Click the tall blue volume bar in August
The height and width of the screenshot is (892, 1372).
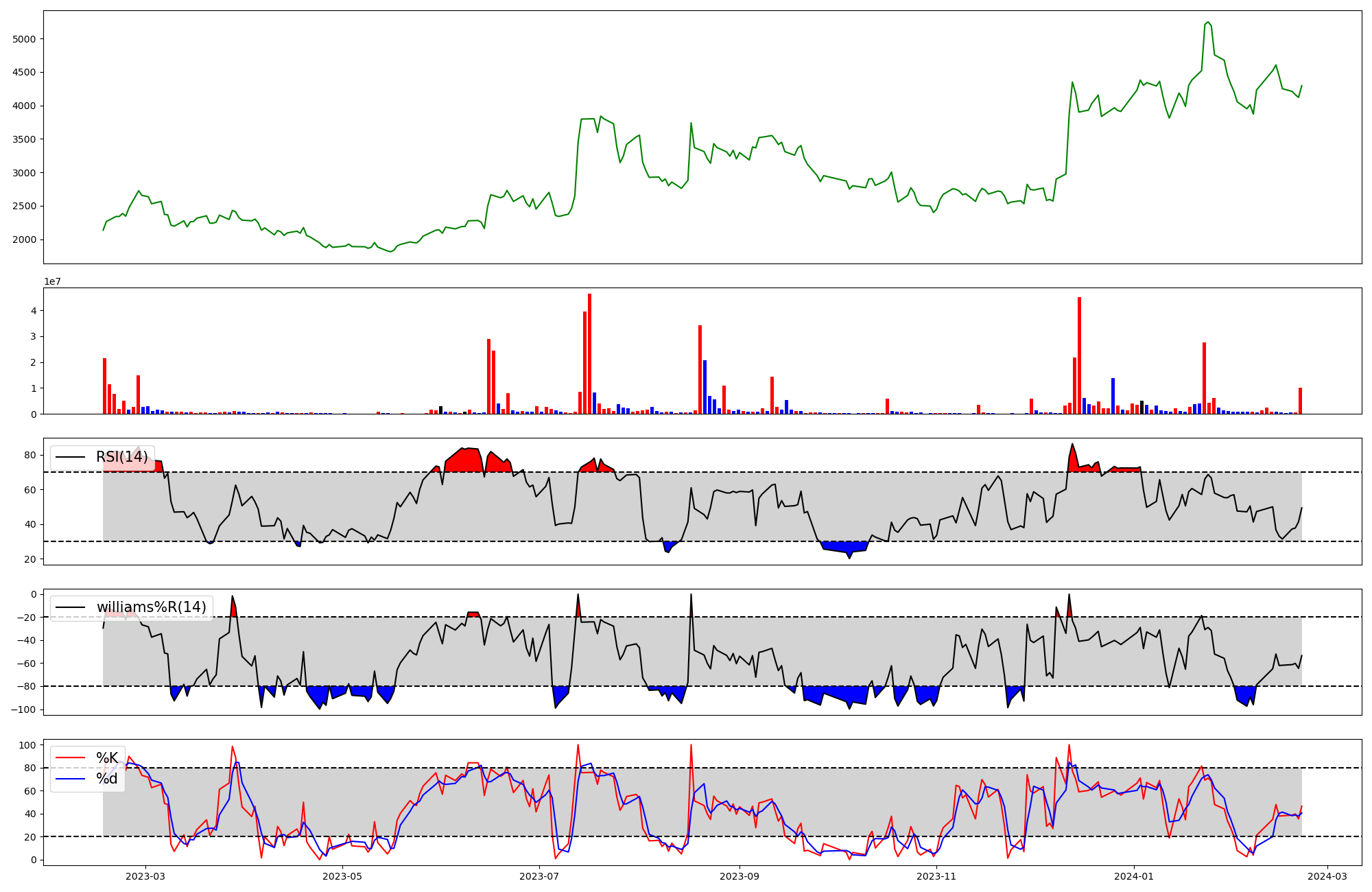705,388
